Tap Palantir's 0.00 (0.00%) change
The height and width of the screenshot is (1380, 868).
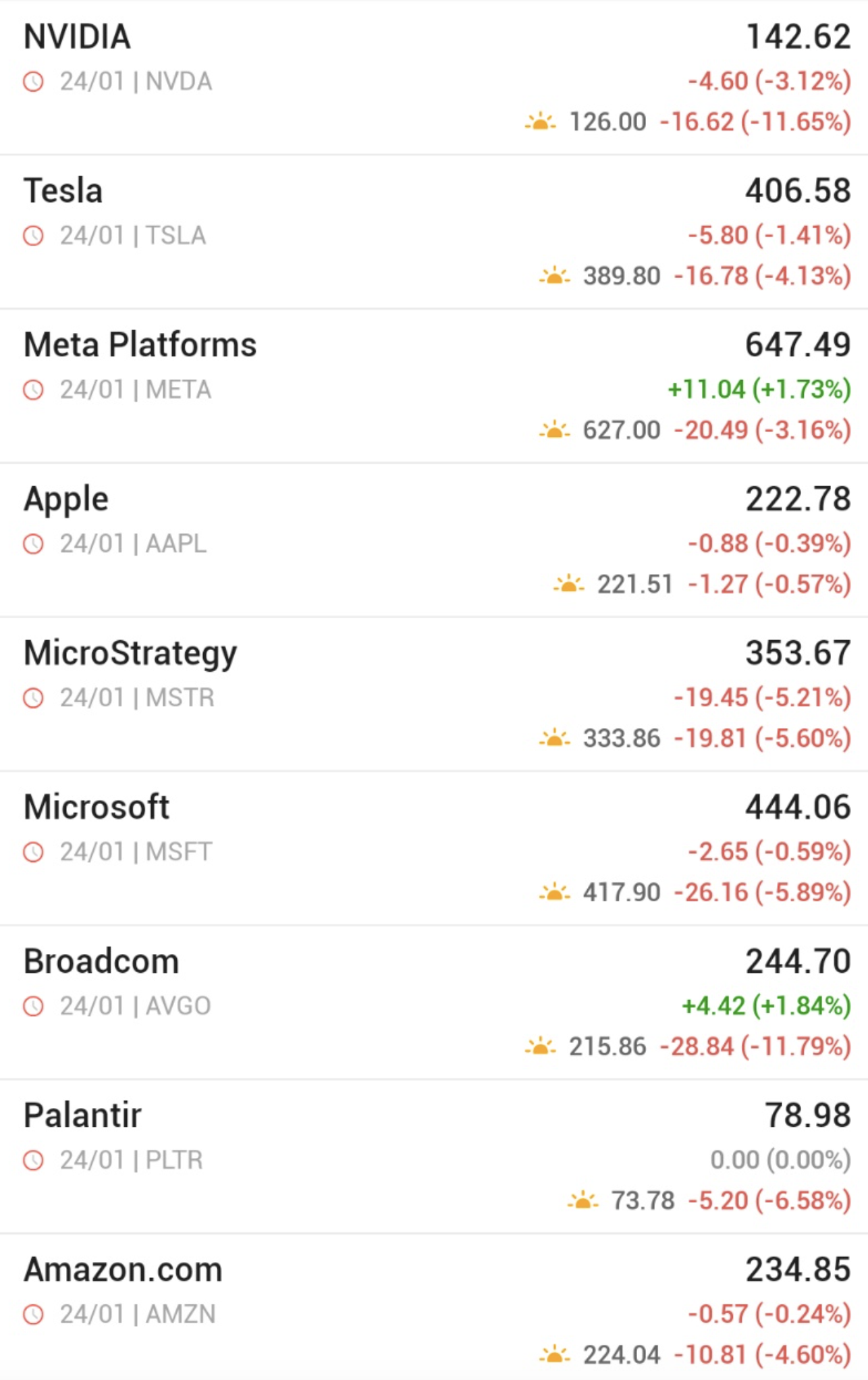coord(780,1159)
